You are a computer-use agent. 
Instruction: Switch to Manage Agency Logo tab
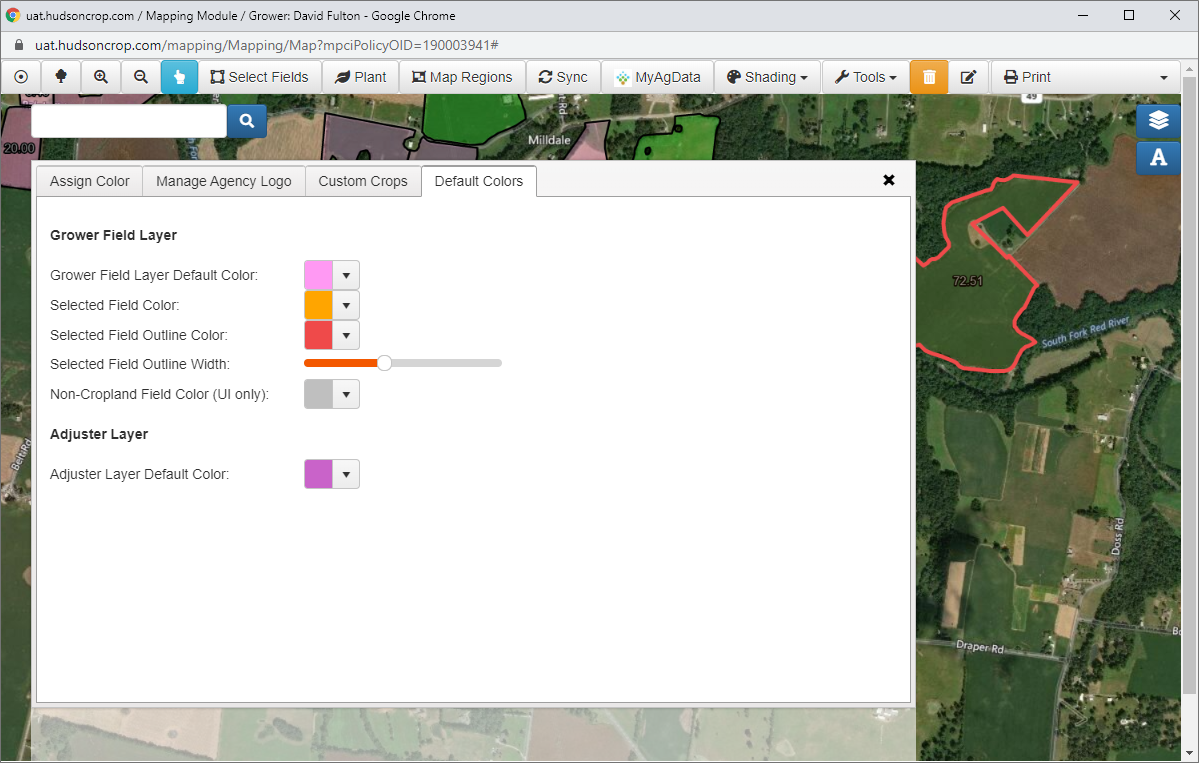pos(224,181)
